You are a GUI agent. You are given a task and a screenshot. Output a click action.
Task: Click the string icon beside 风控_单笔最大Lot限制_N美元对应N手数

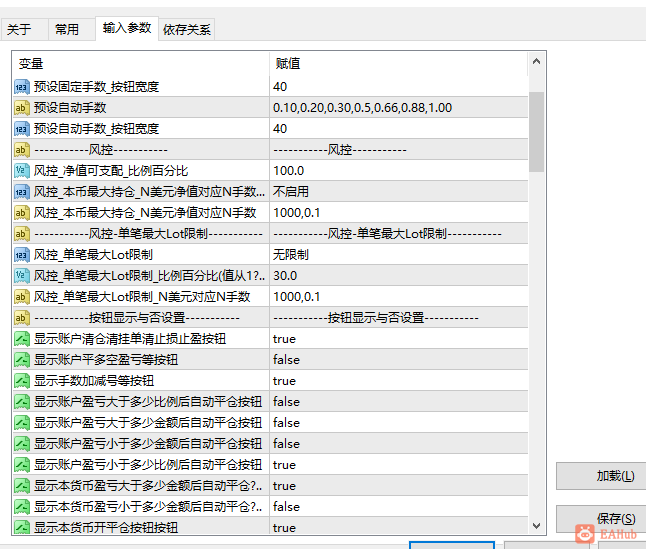point(21,297)
